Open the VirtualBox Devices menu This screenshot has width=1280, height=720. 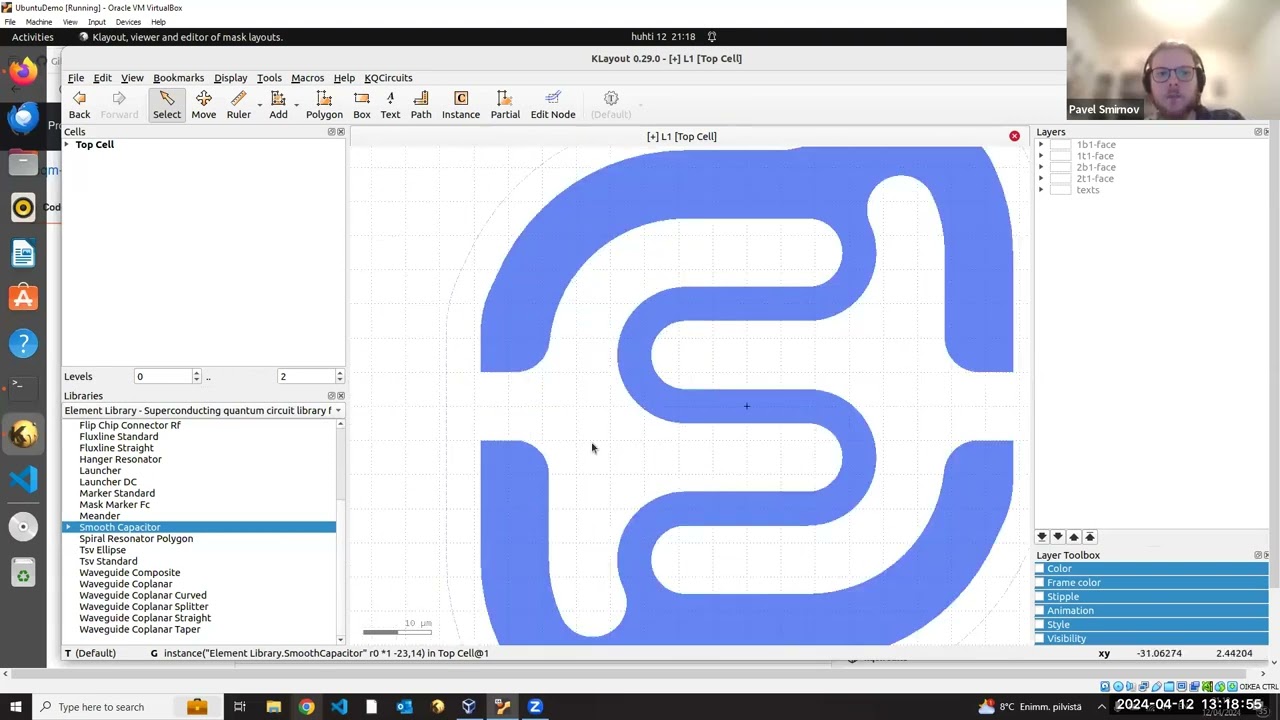click(x=128, y=22)
